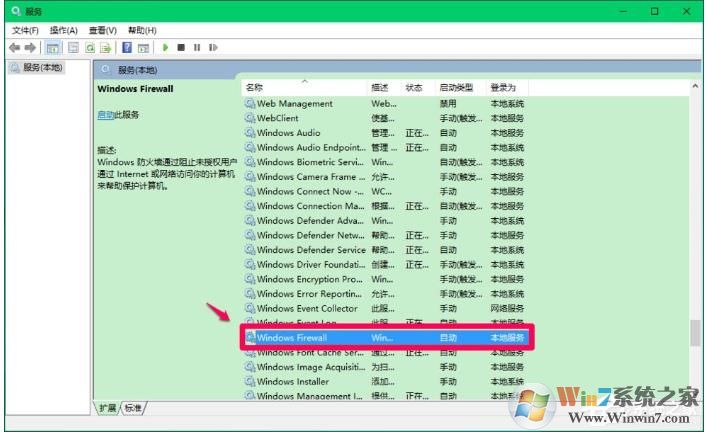Click the Forward arrow in the toolbar
The image size is (706, 432).
tap(30, 47)
